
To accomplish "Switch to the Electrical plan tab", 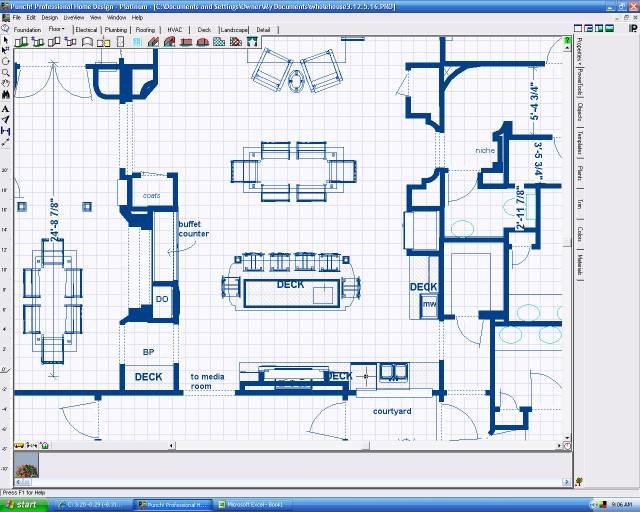I will [x=86, y=30].
